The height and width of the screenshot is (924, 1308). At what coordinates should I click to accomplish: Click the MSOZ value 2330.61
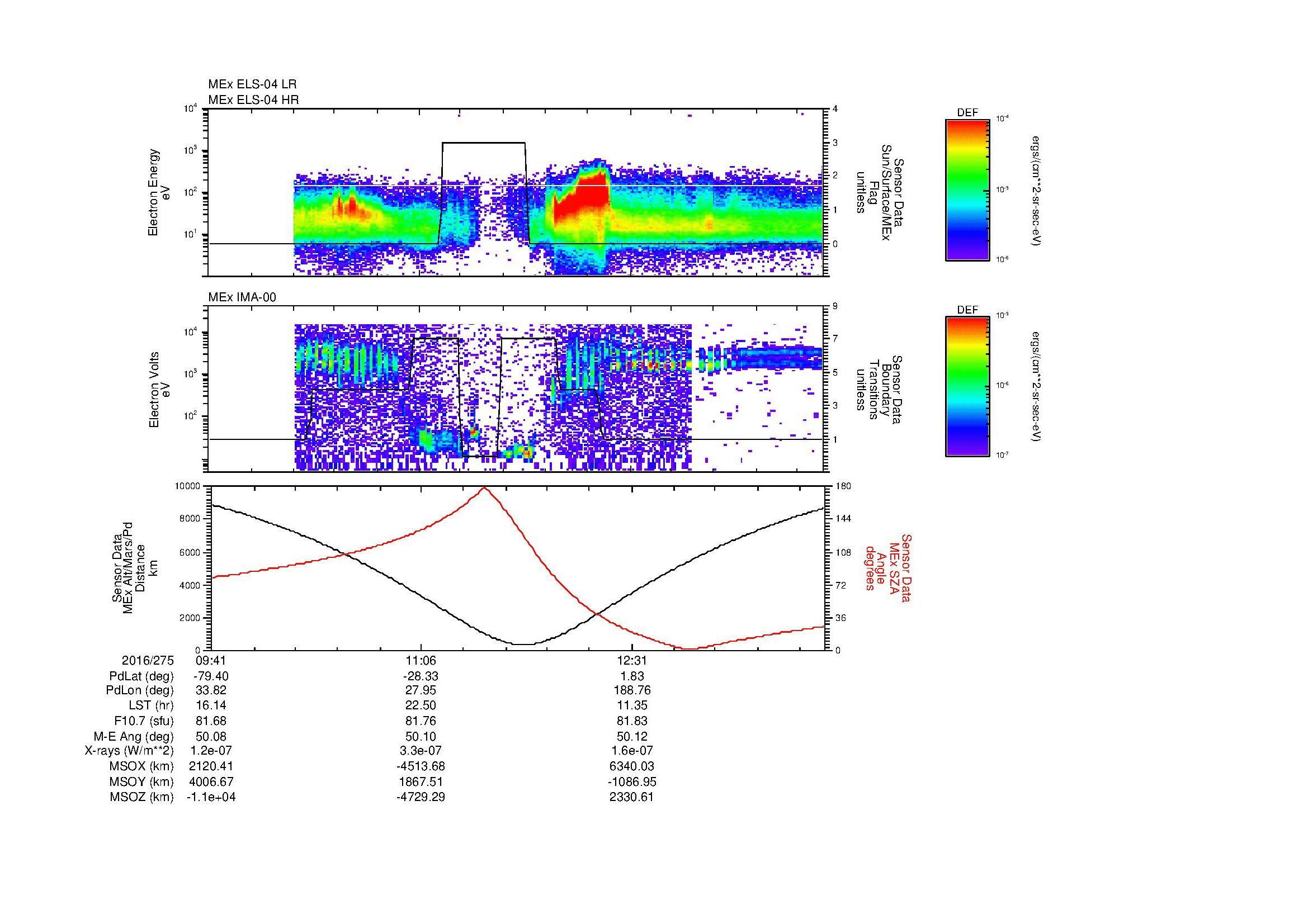click(x=632, y=797)
